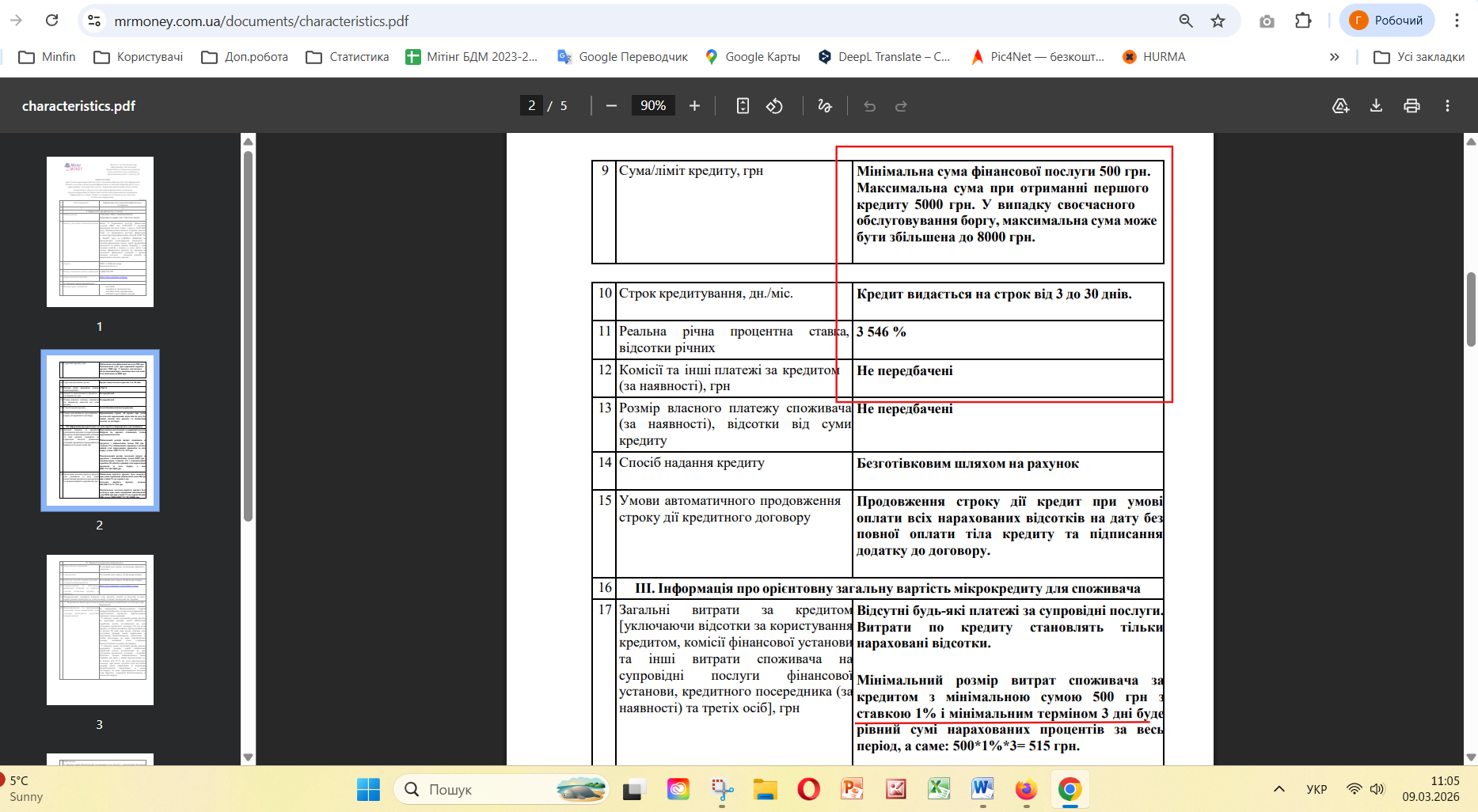Open the Minfin bookmark folder
This screenshot has width=1478, height=812.
(47, 57)
